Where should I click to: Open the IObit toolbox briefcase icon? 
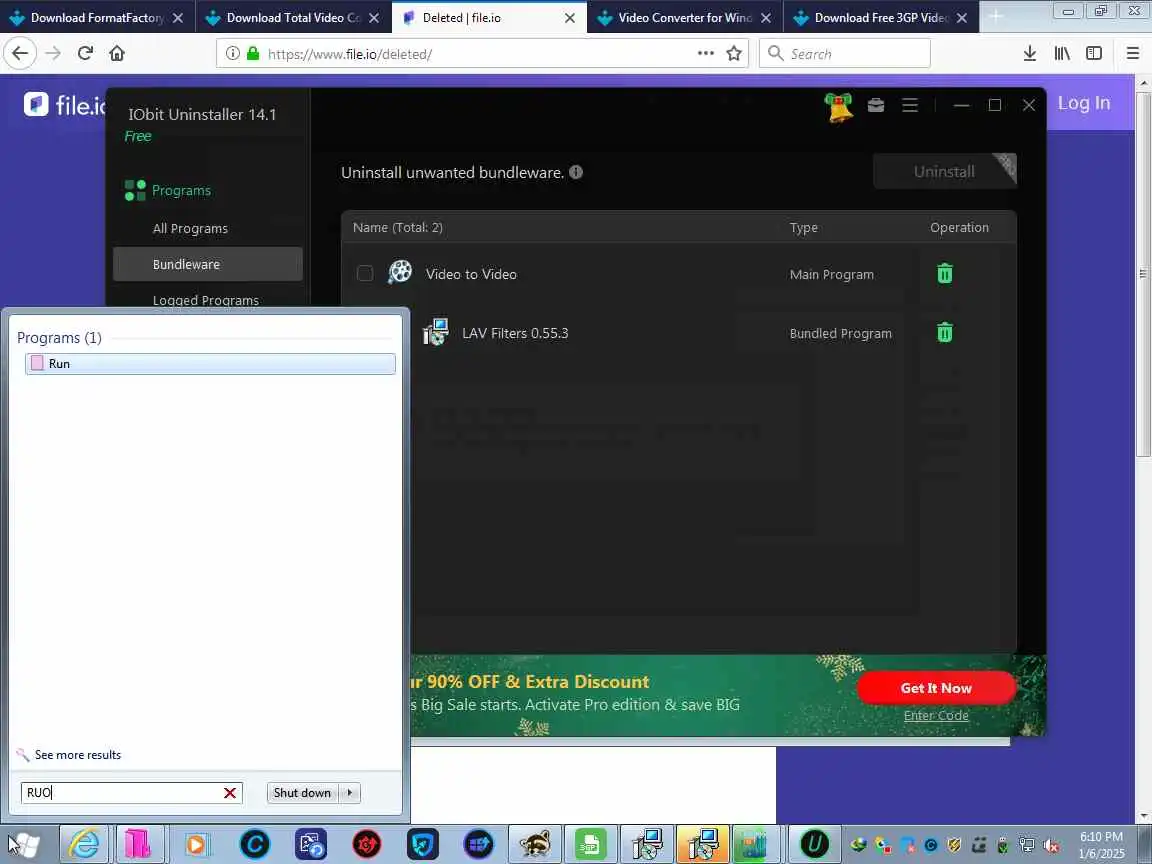[876, 105]
